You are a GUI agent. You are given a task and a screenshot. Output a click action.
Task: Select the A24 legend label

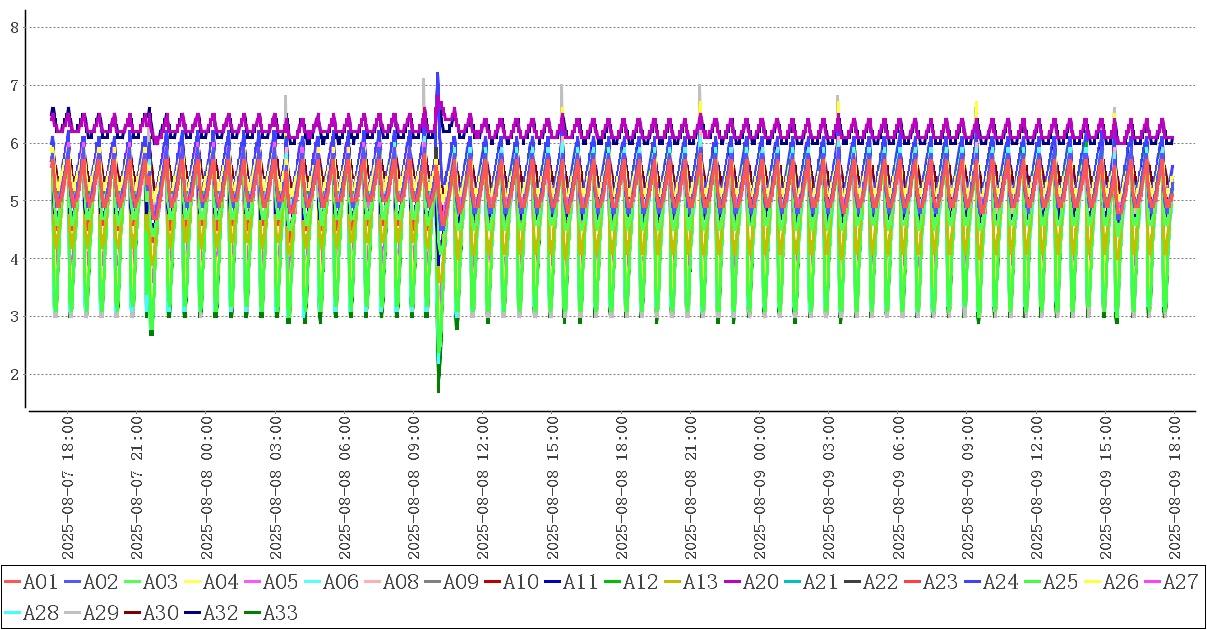[x=999, y=582]
